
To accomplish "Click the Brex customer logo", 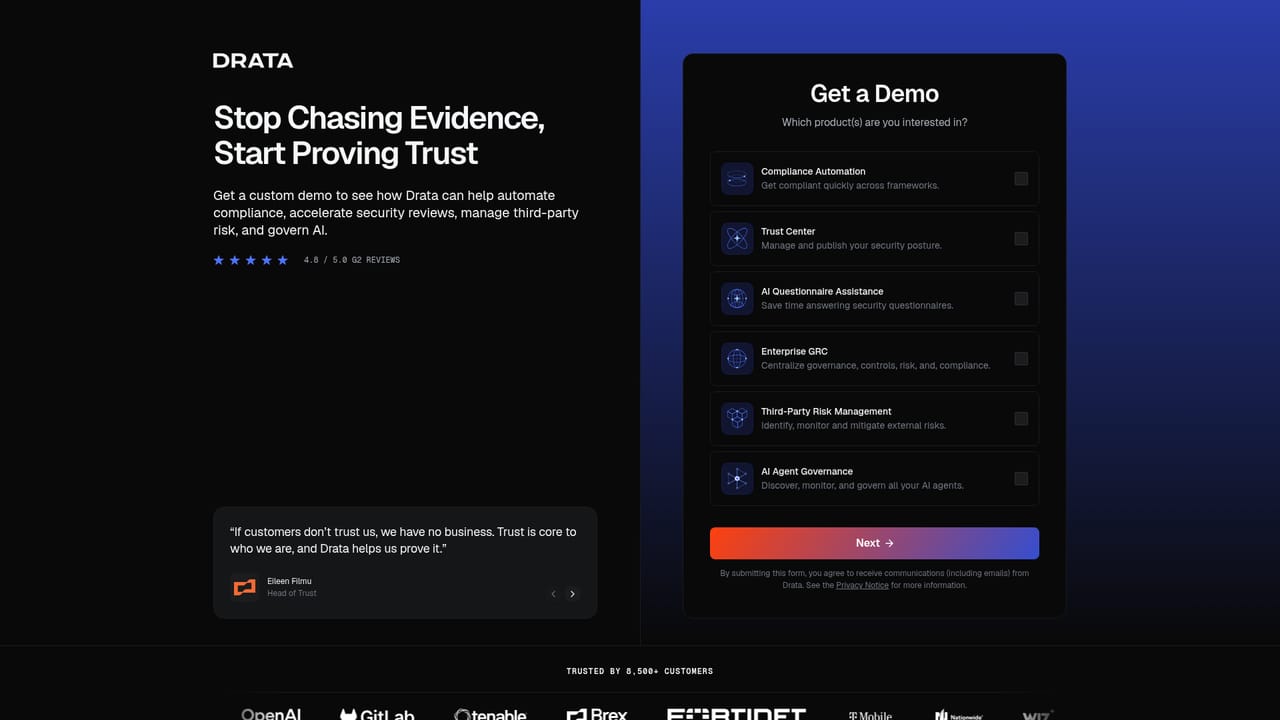I will click(597, 715).
